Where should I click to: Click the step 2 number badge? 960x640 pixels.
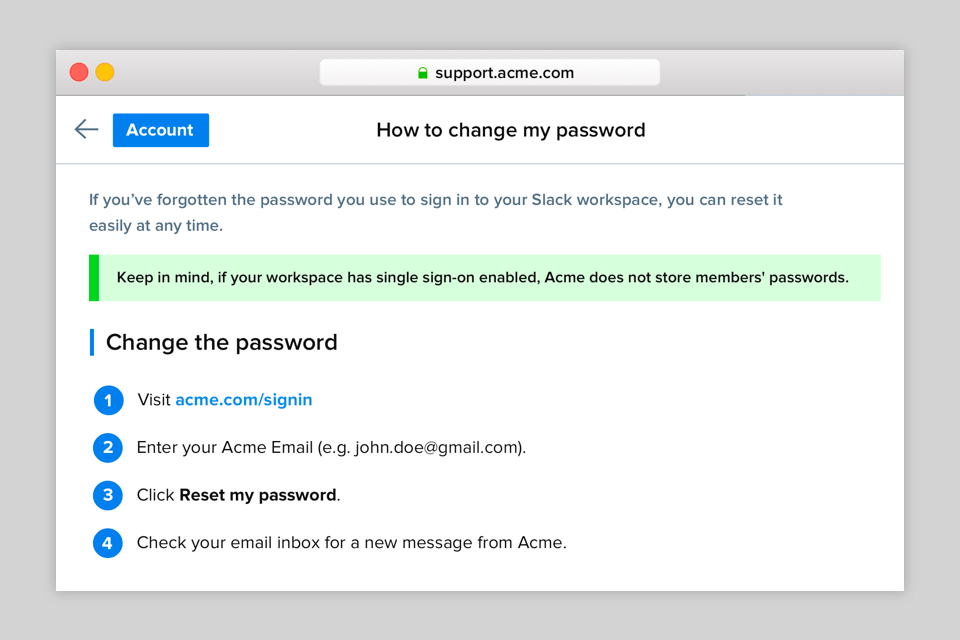108,447
